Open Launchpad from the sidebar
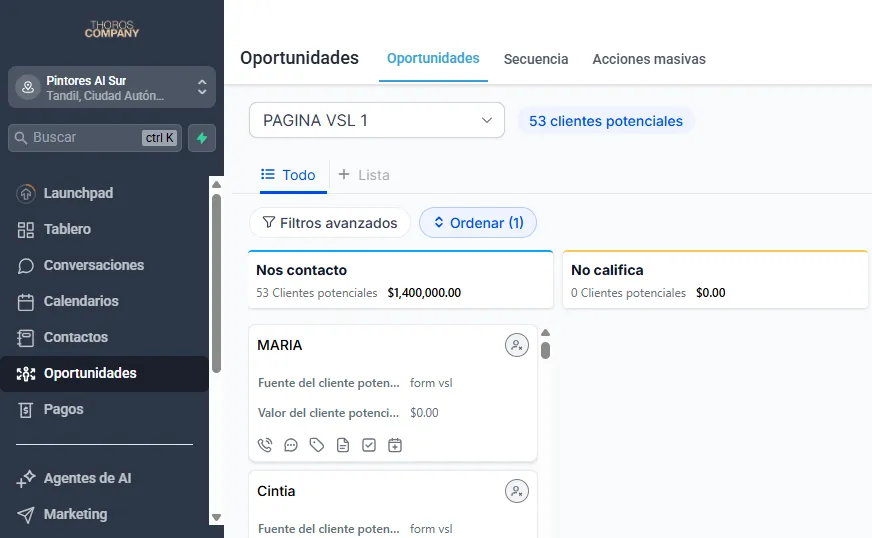This screenshot has width=872, height=538. pyautogui.click(x=104, y=193)
